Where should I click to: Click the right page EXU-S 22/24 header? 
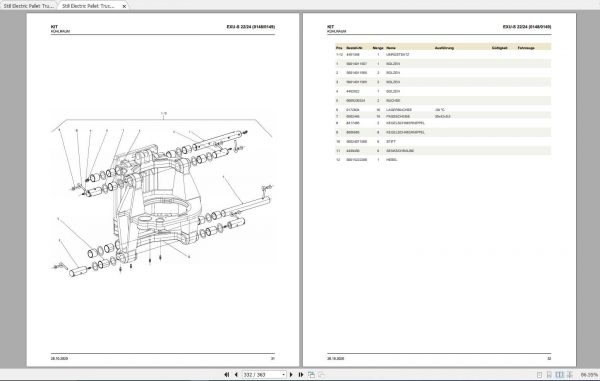tap(527, 27)
